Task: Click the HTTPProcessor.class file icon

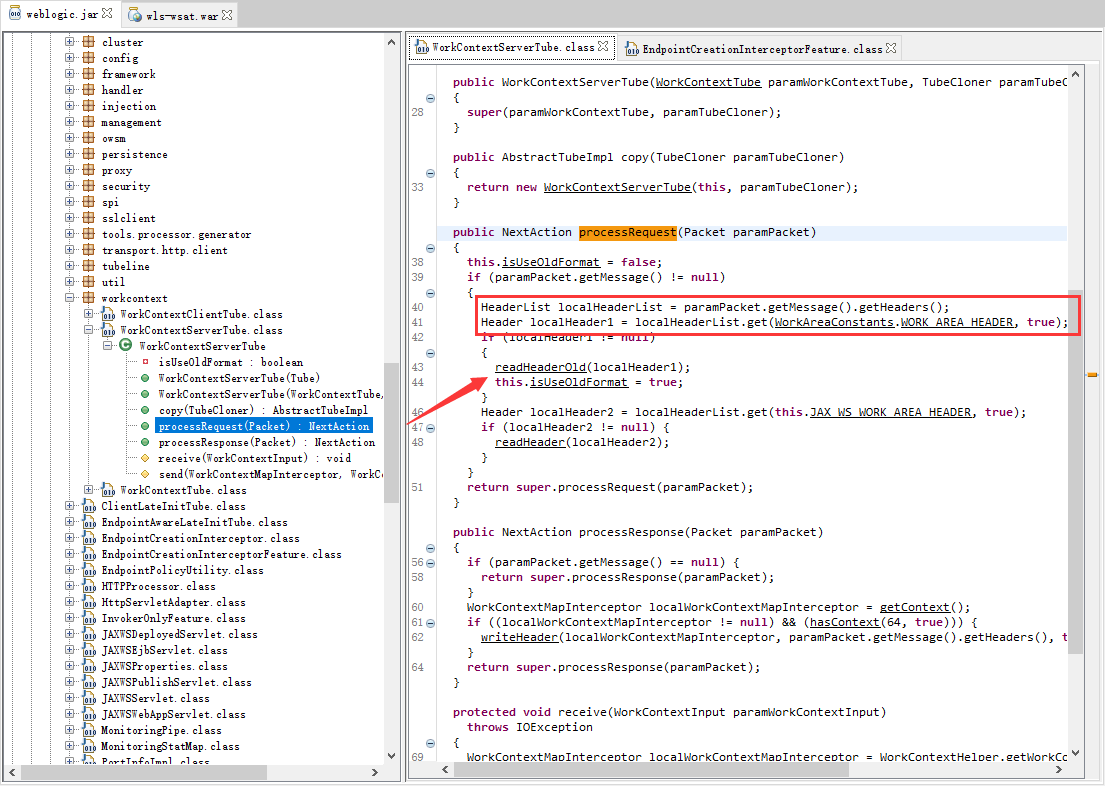Action: pos(89,587)
